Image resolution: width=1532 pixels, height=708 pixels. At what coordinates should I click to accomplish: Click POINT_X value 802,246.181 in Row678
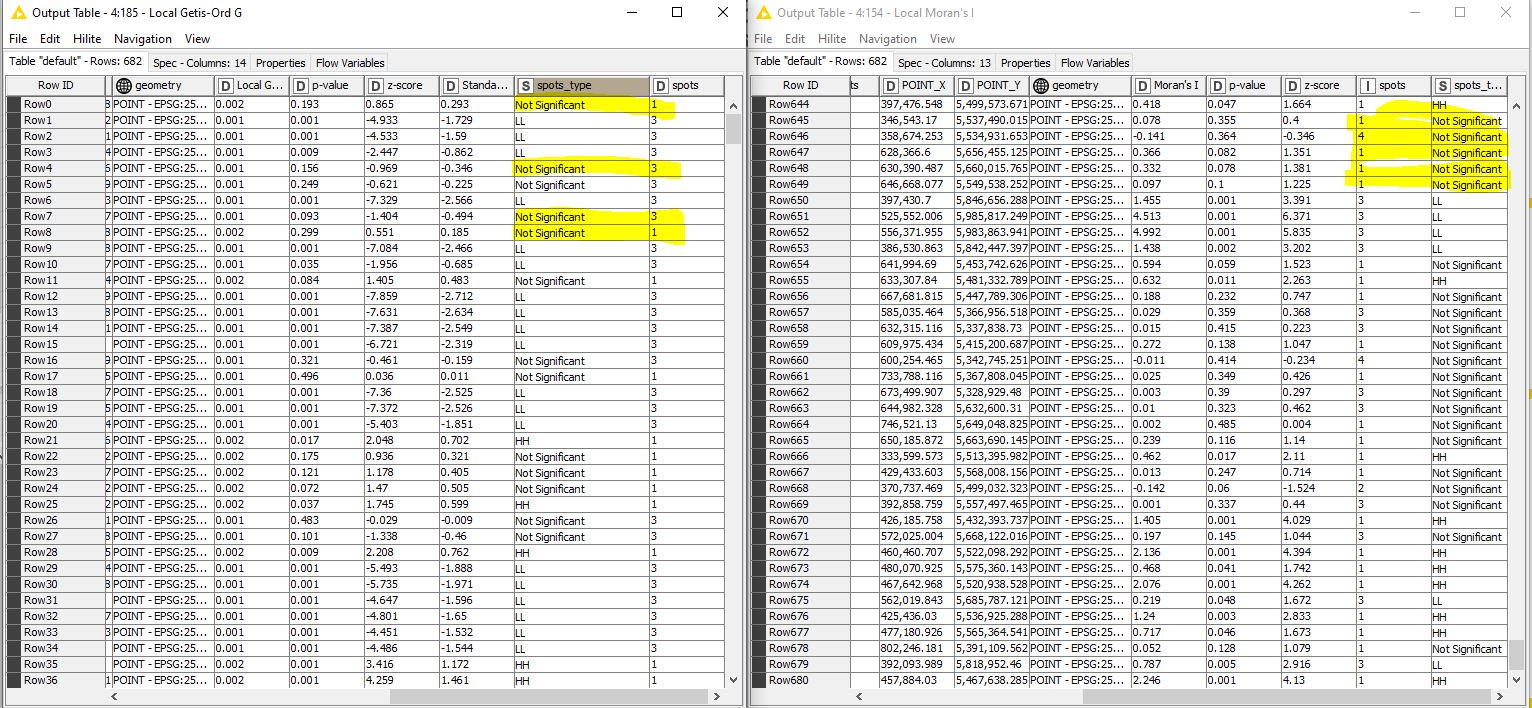click(916, 648)
